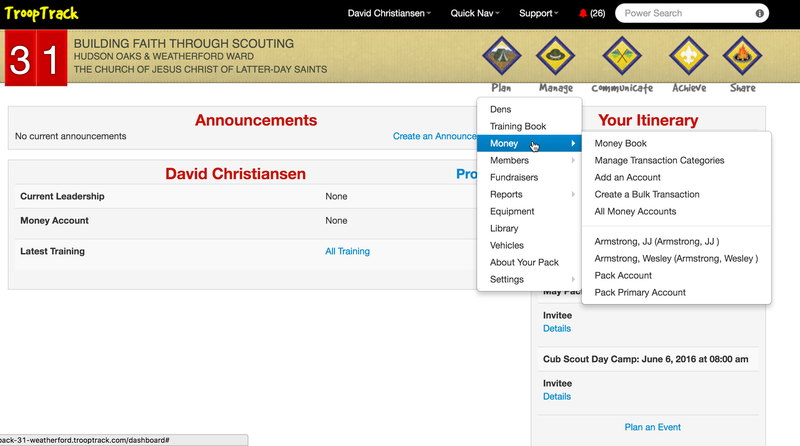Choose Money in the Manage menu
This screenshot has height=446, width=800.
pos(529,143)
